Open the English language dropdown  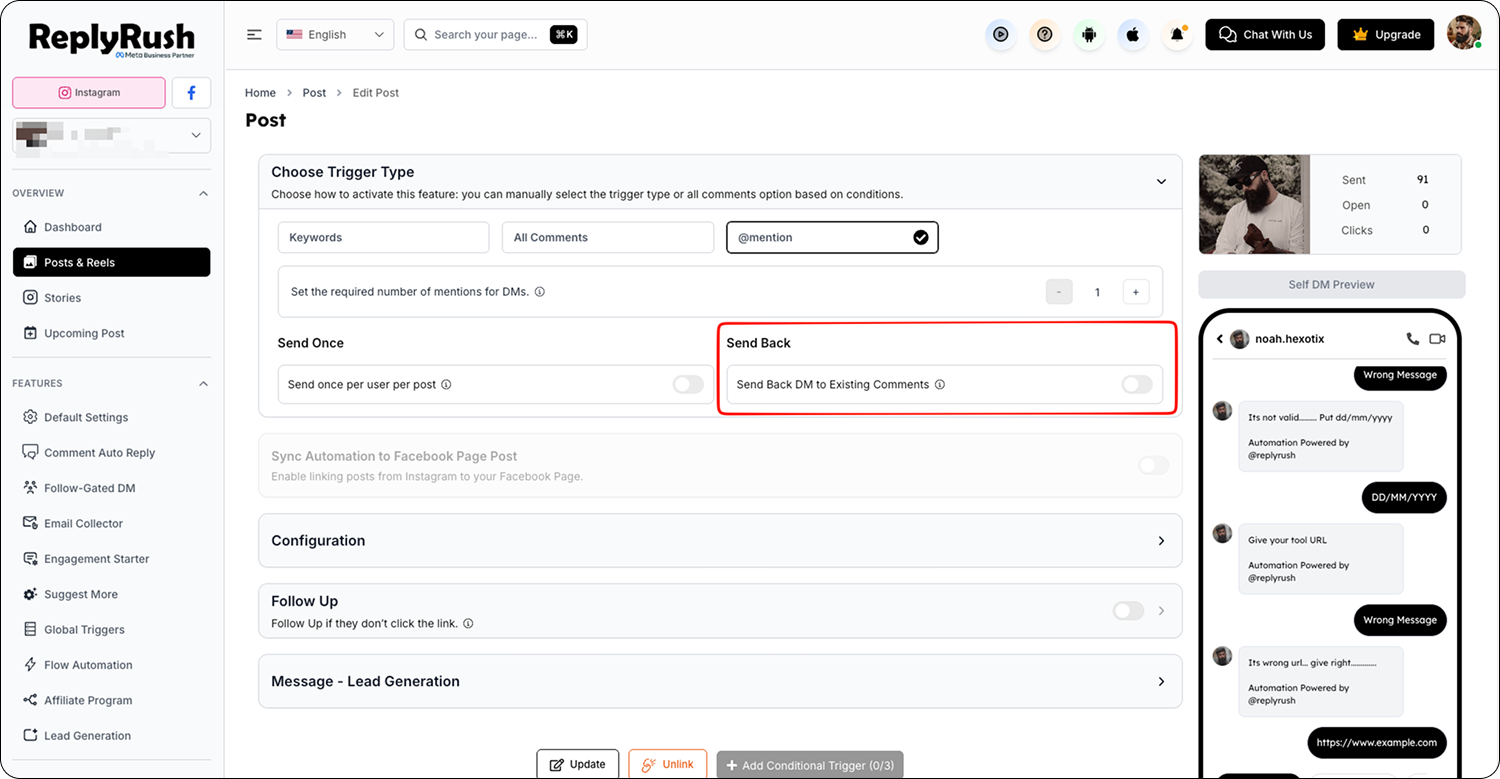pyautogui.click(x=335, y=35)
